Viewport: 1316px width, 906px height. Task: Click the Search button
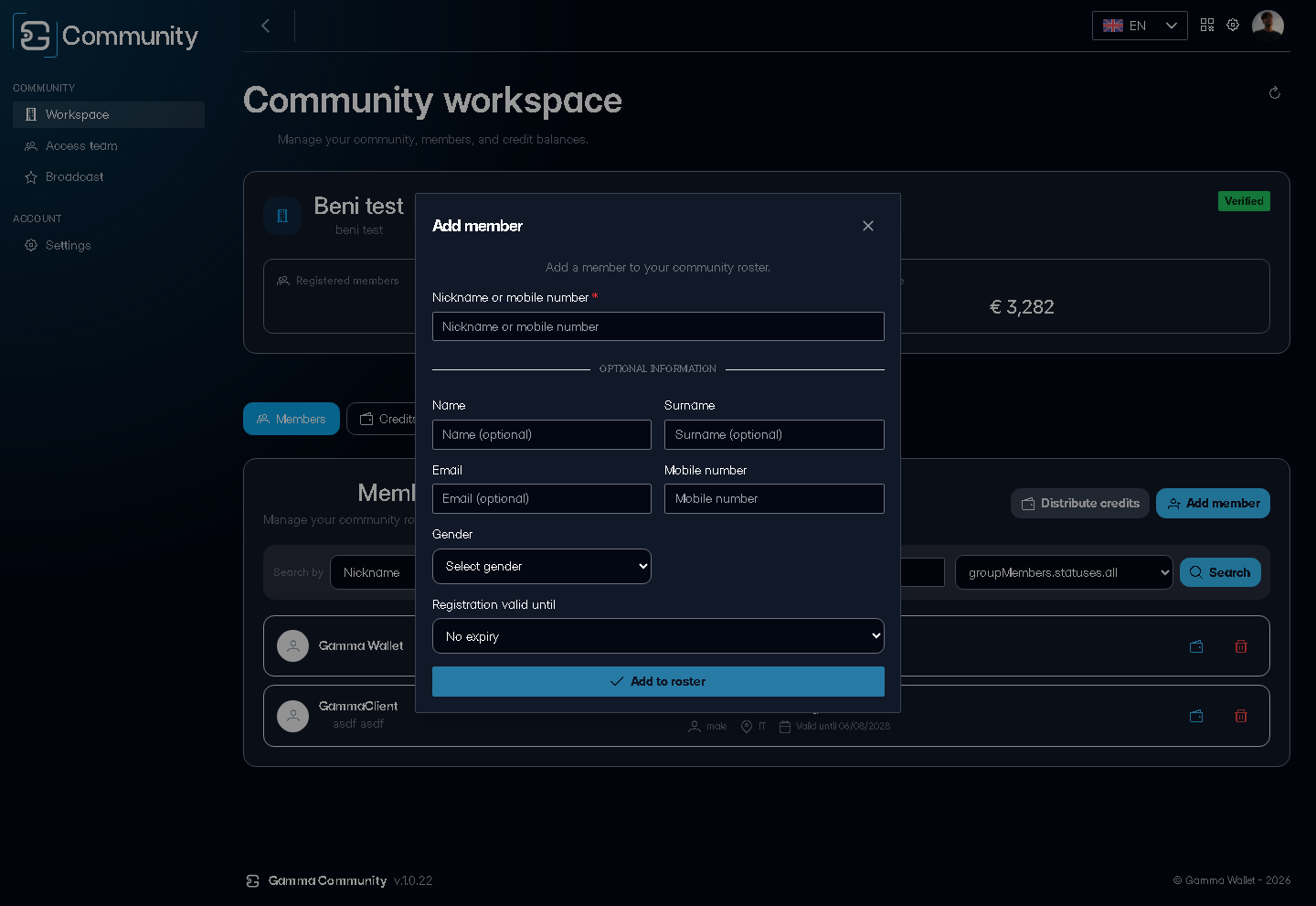(1220, 572)
